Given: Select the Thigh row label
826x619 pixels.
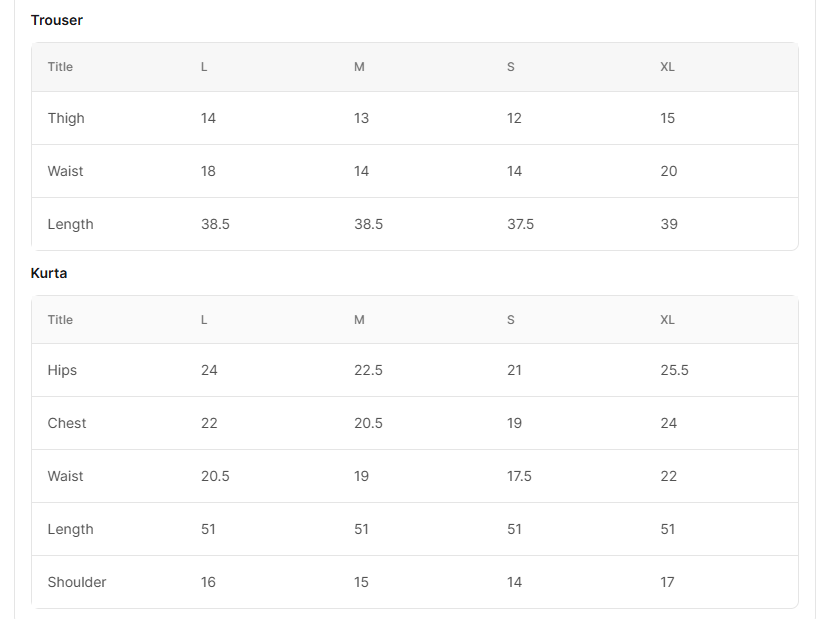Looking at the screenshot, I should pyautogui.click(x=66, y=118).
